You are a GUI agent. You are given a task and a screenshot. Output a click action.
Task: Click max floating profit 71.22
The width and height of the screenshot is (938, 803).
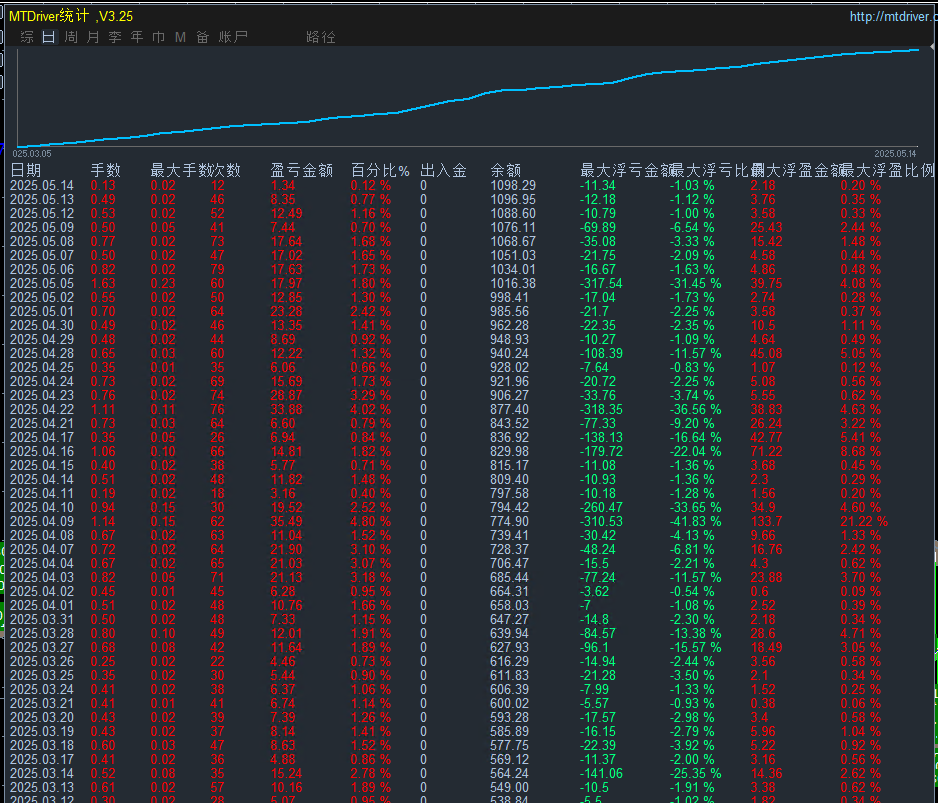point(766,451)
